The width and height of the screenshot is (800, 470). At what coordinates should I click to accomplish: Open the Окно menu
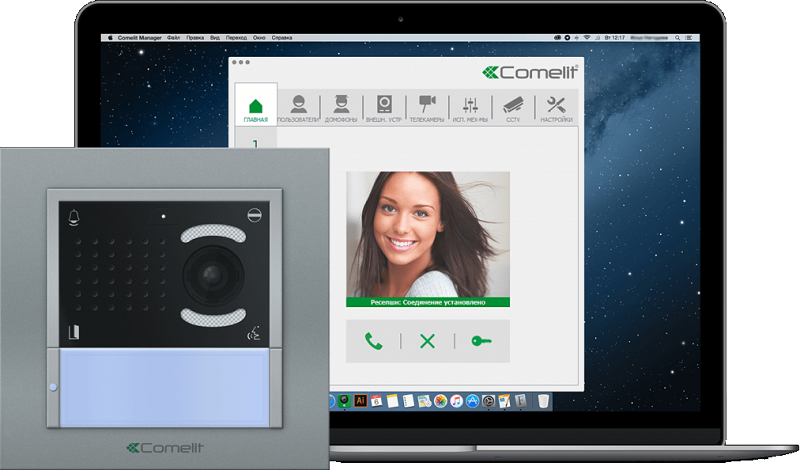[x=259, y=38]
